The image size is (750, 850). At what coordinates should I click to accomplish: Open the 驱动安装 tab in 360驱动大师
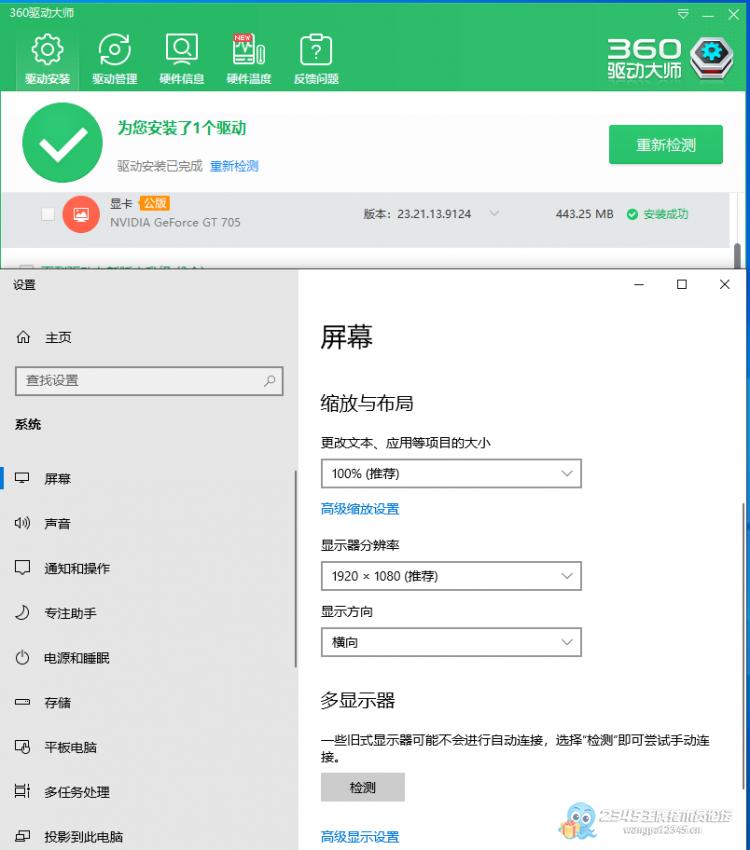point(47,60)
